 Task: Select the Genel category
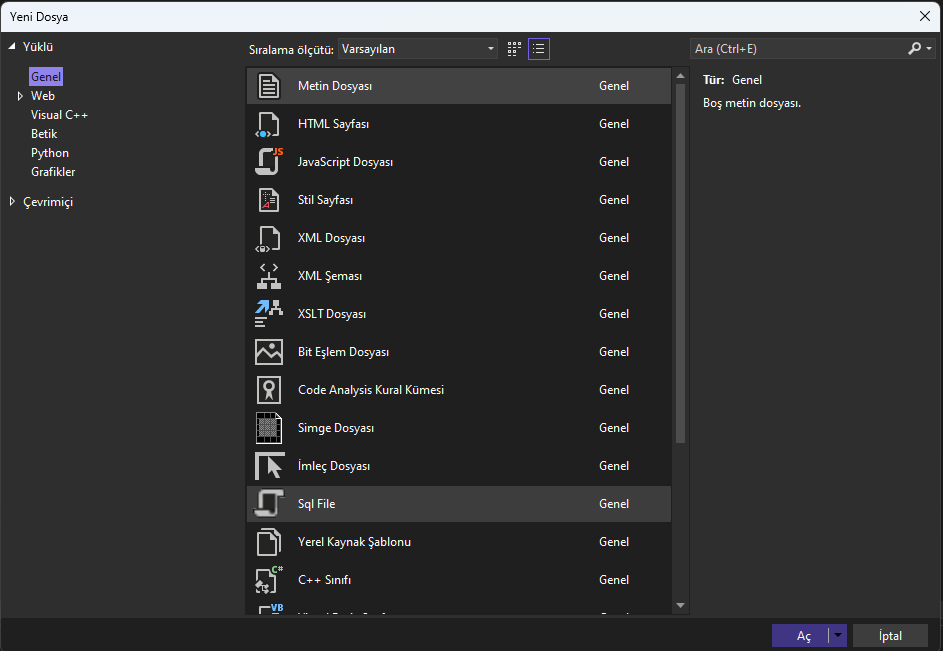pos(46,77)
